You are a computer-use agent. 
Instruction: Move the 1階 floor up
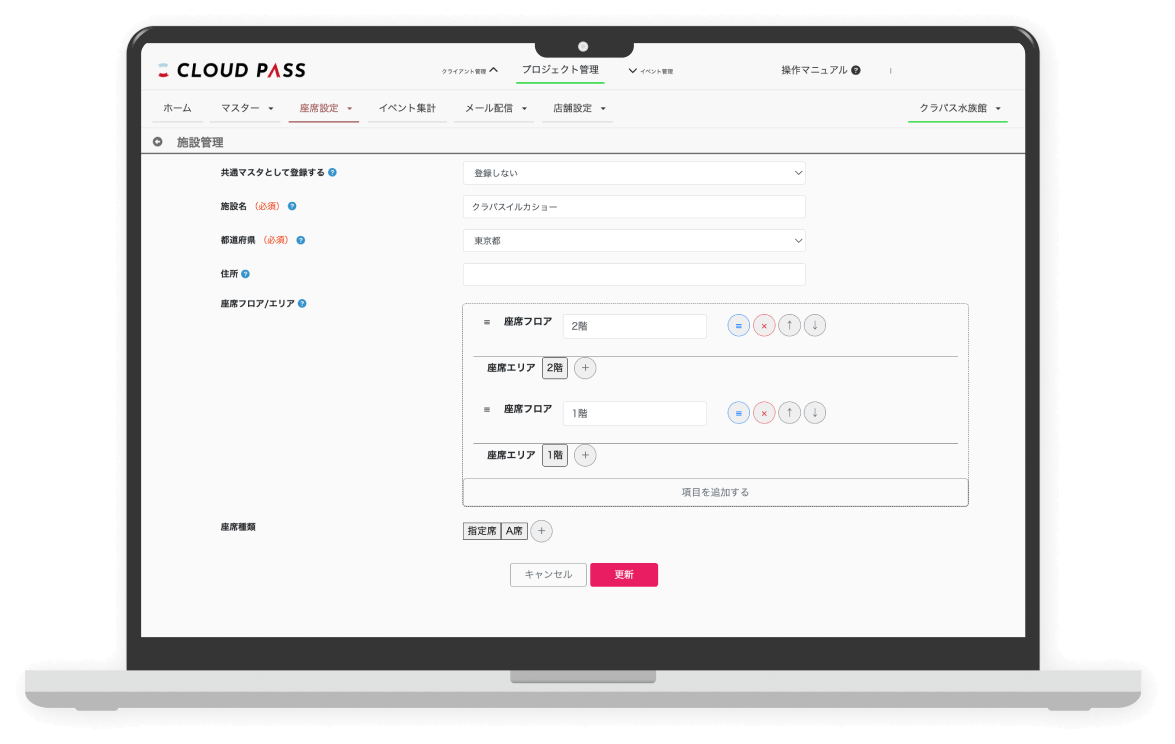[x=790, y=413]
